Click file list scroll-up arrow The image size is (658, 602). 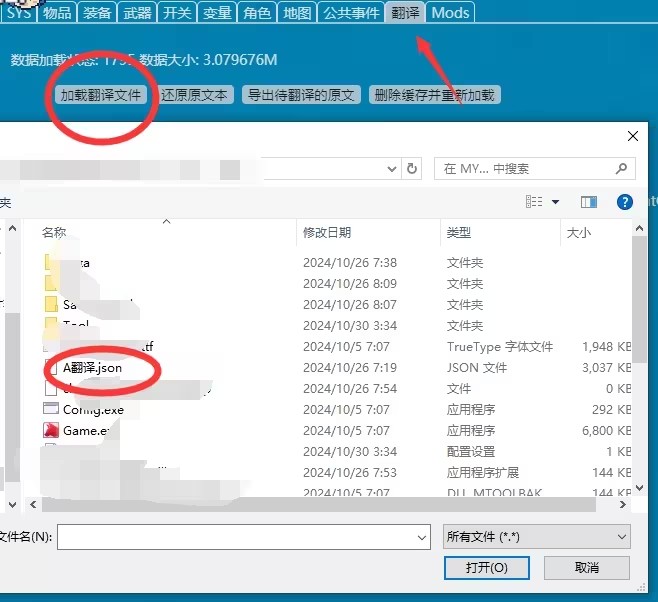(x=639, y=228)
